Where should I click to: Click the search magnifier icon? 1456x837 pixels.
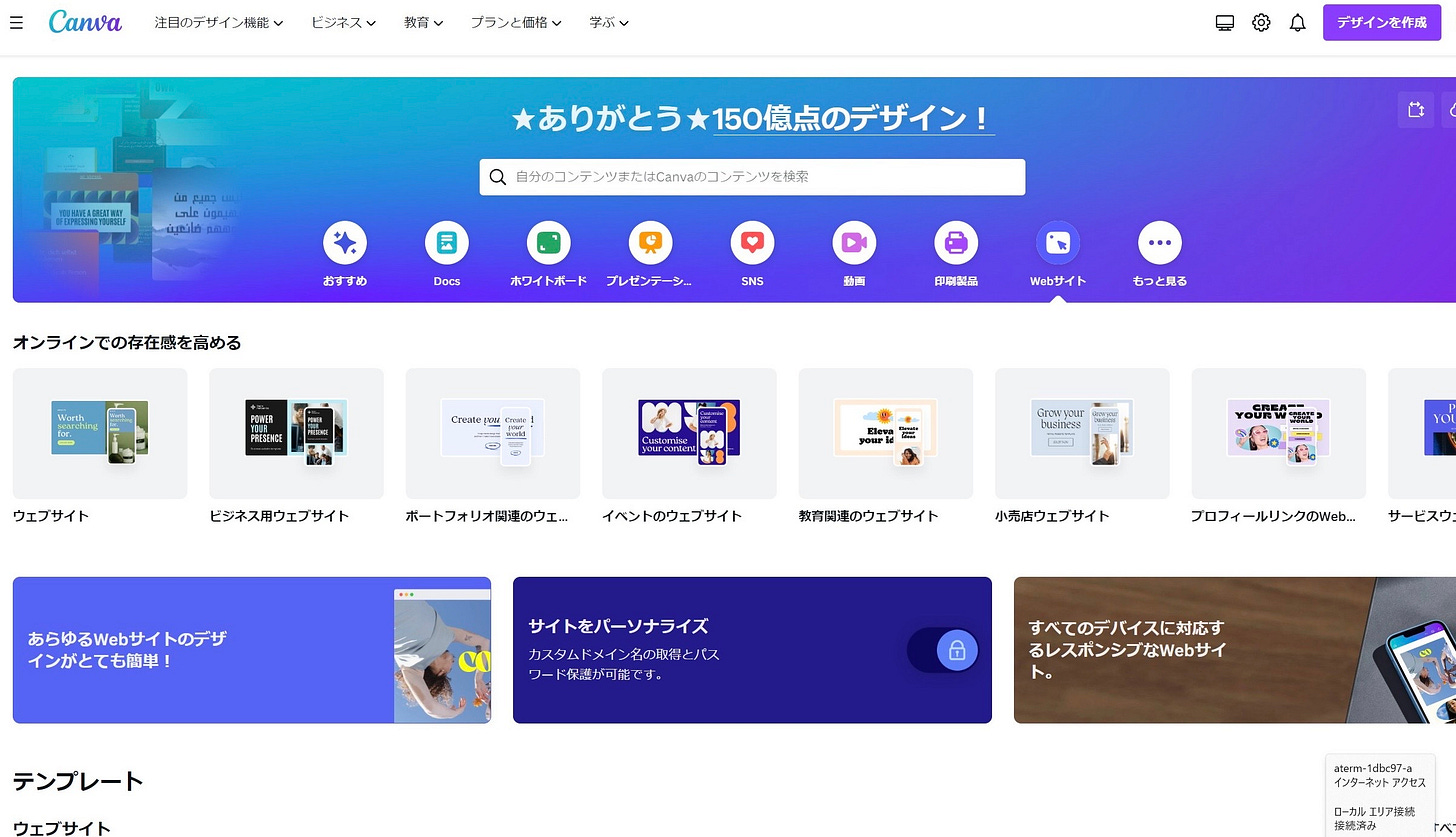coord(497,177)
